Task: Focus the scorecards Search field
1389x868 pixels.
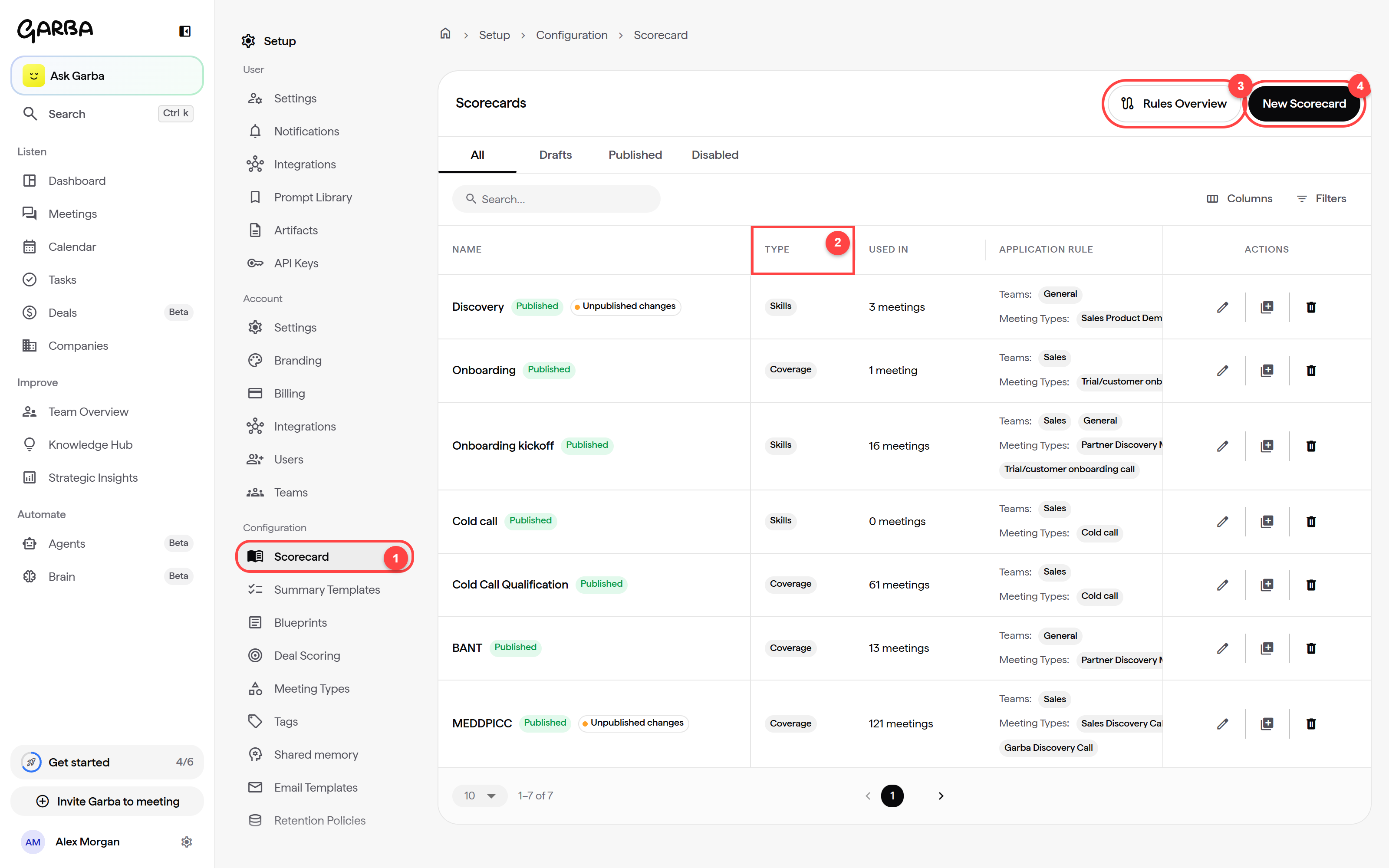Action: point(556,199)
